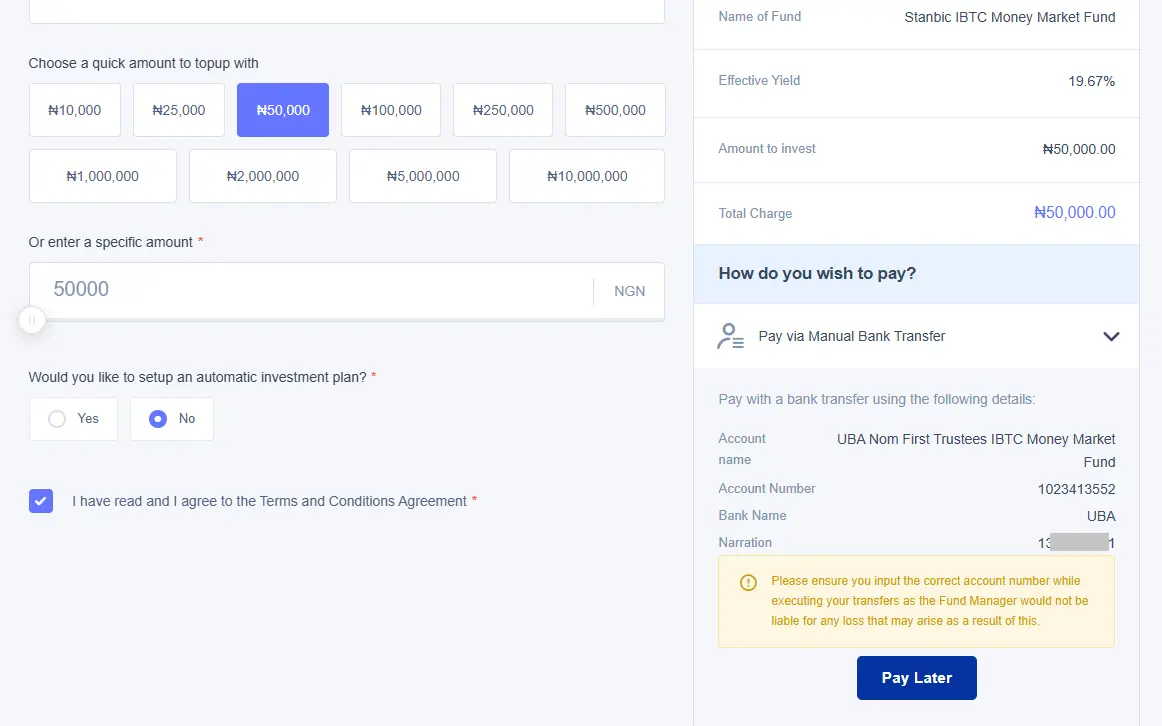1162x726 pixels.
Task: Pick the ₦5,000,000 topup option
Action: point(422,176)
